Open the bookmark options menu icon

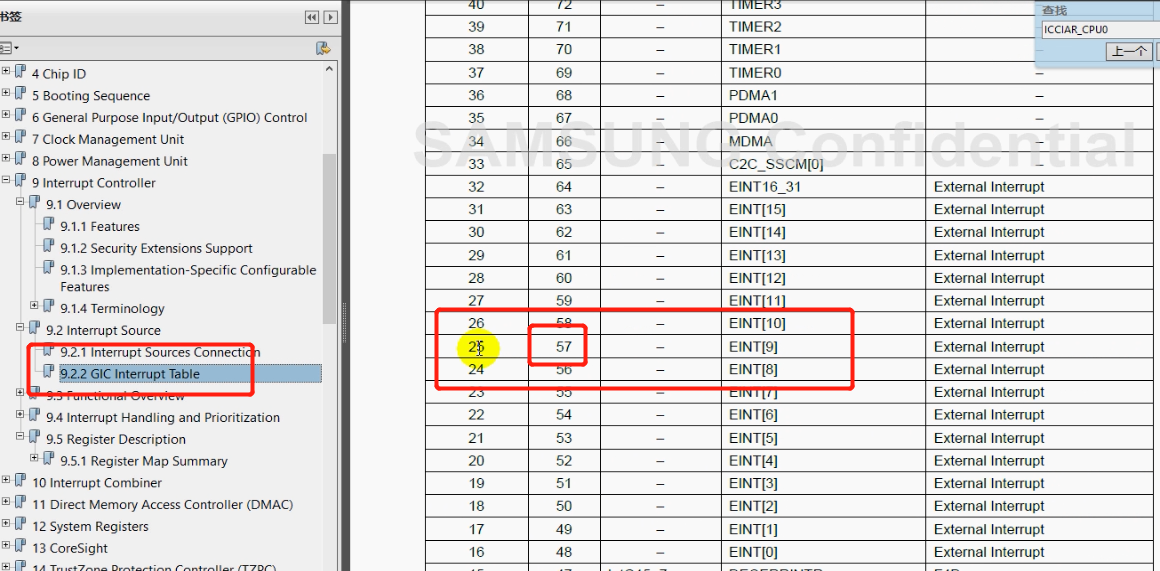pos(9,48)
